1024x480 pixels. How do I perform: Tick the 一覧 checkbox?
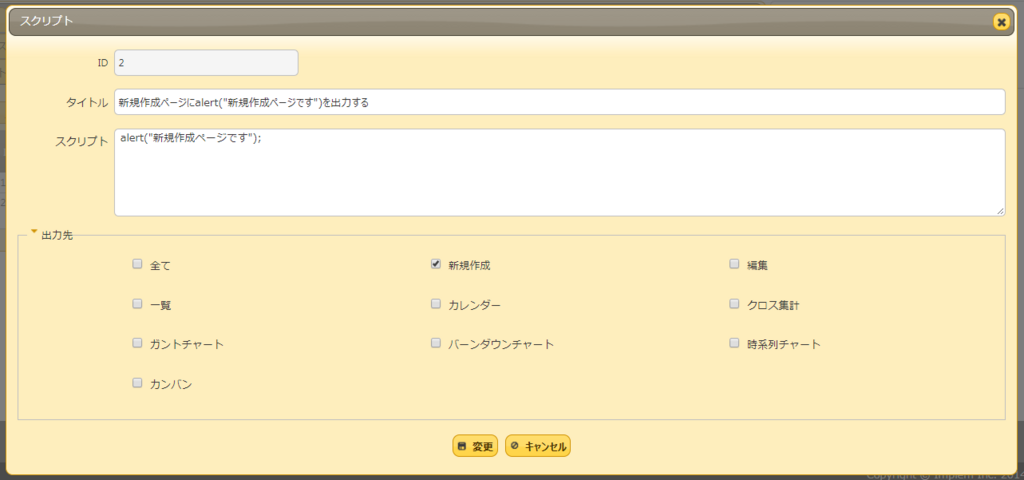[137, 304]
